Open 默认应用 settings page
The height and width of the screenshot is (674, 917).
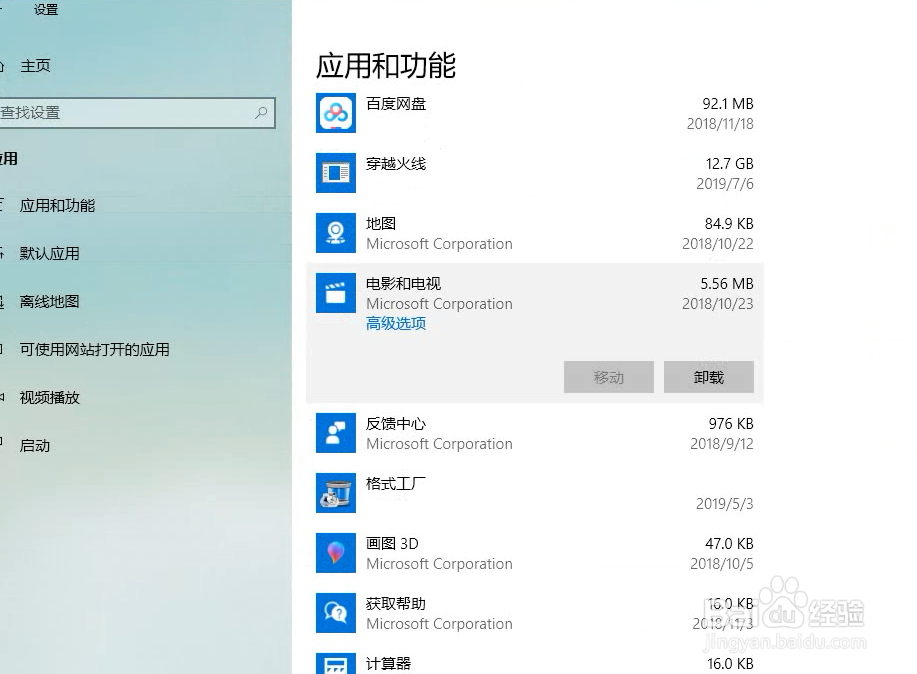click(x=49, y=253)
